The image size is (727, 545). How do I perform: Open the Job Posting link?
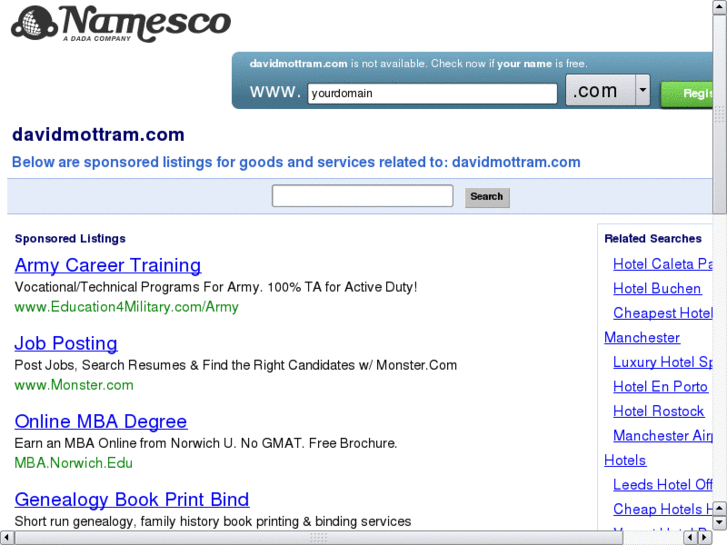coord(66,344)
